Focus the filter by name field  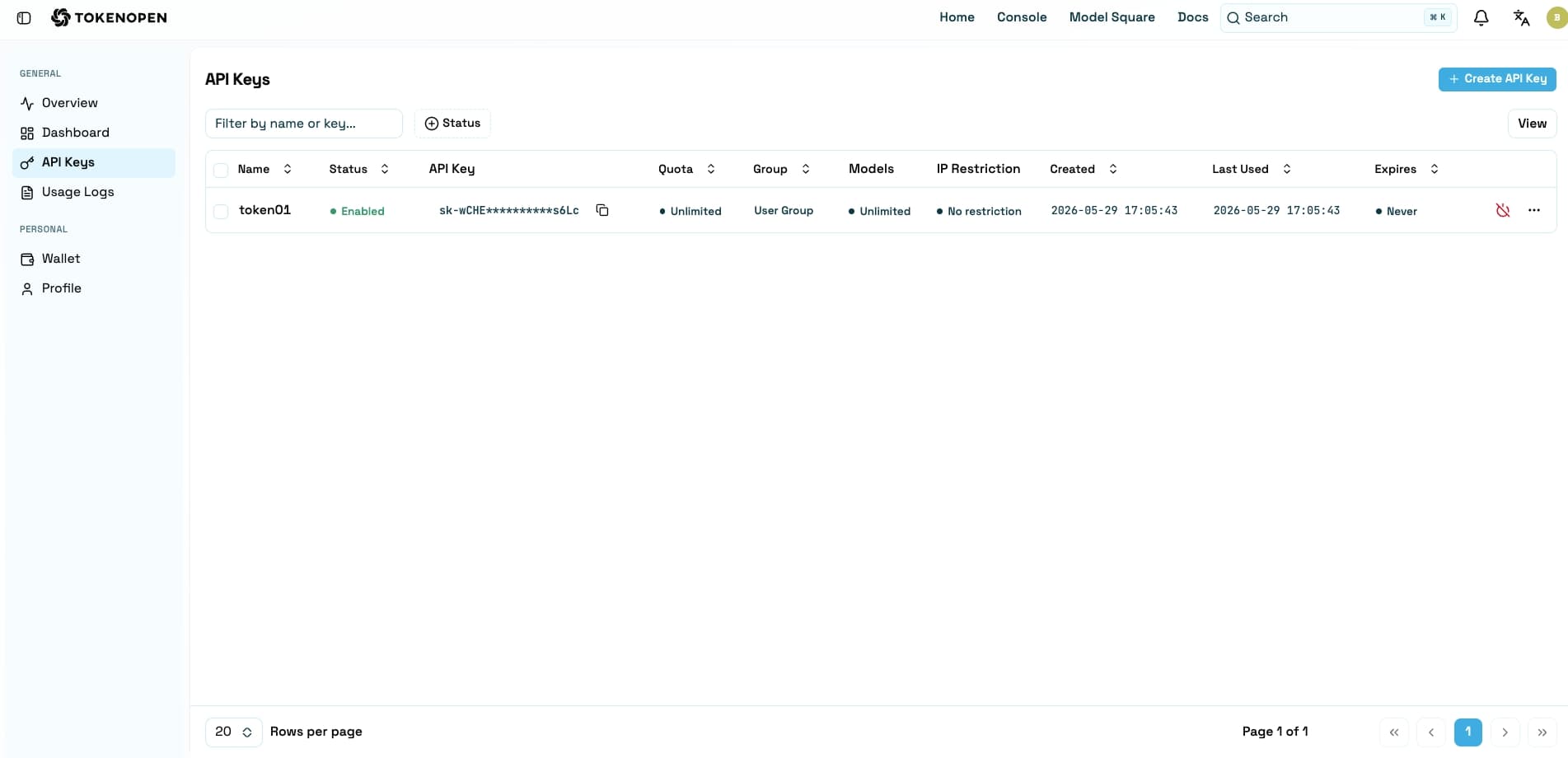point(303,124)
